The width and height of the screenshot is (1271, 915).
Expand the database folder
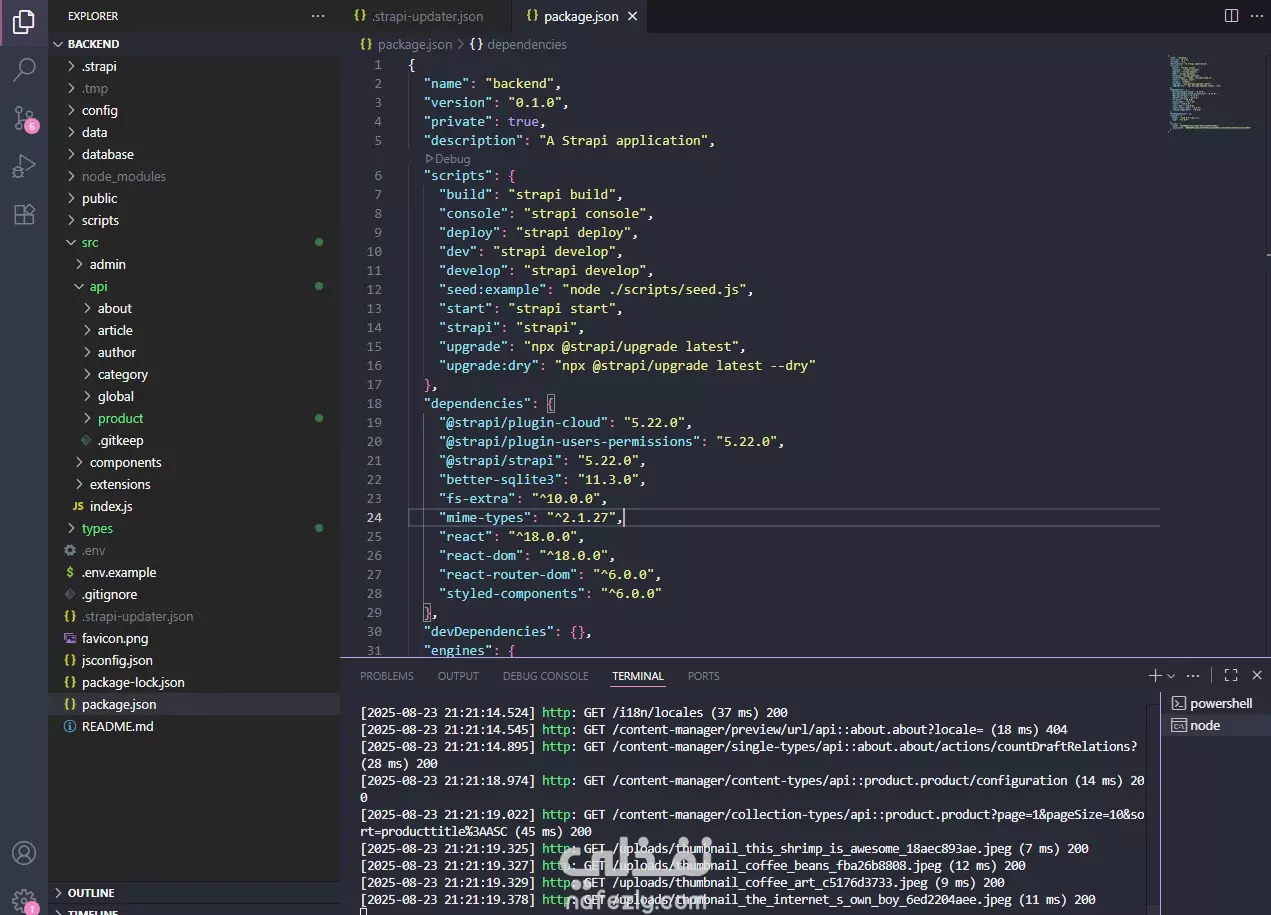[x=194, y=154]
